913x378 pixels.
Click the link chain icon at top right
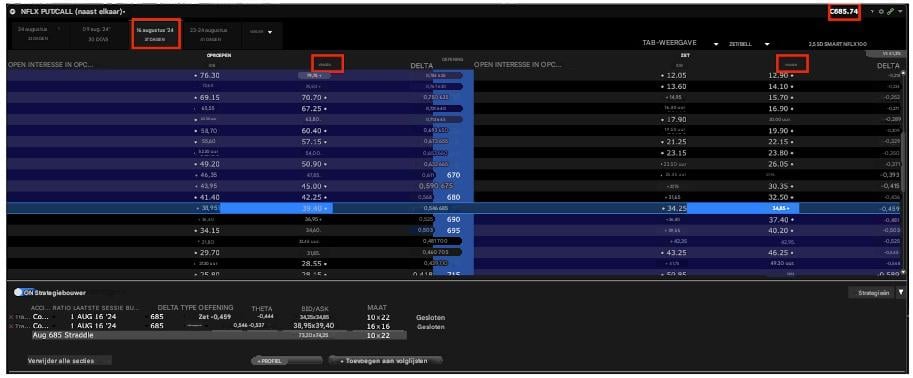pyautogui.click(x=890, y=12)
